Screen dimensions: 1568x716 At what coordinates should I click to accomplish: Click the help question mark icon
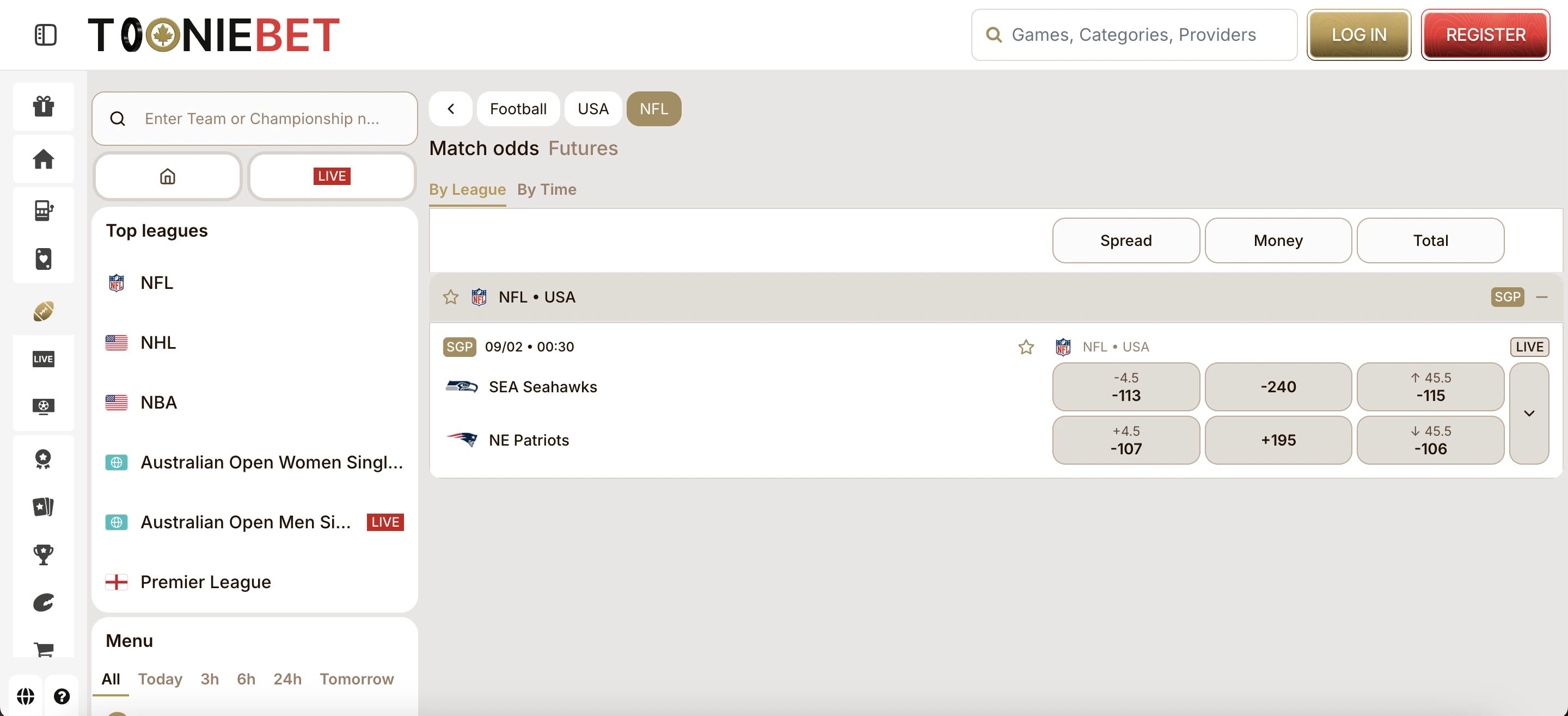coord(62,696)
